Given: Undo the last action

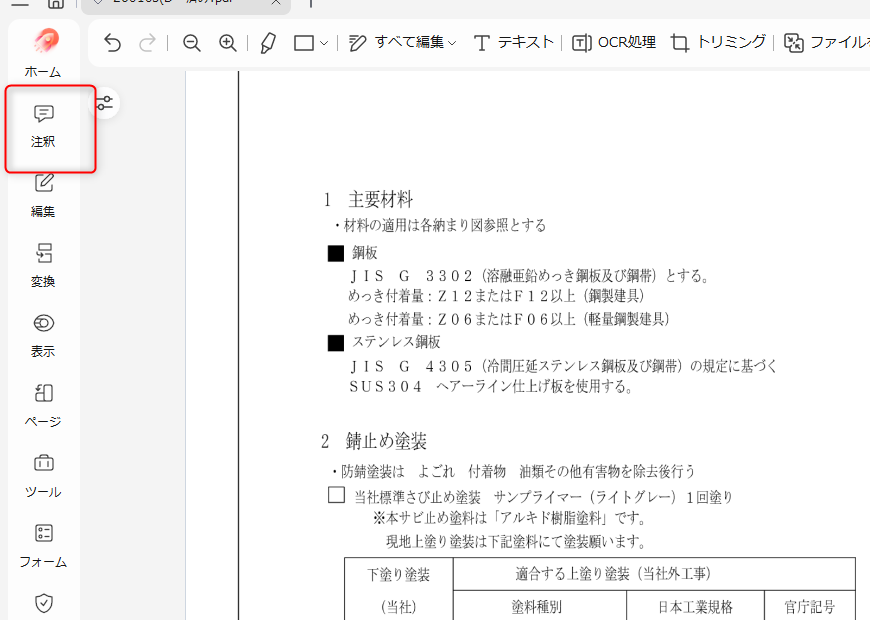Looking at the screenshot, I should click(112, 43).
